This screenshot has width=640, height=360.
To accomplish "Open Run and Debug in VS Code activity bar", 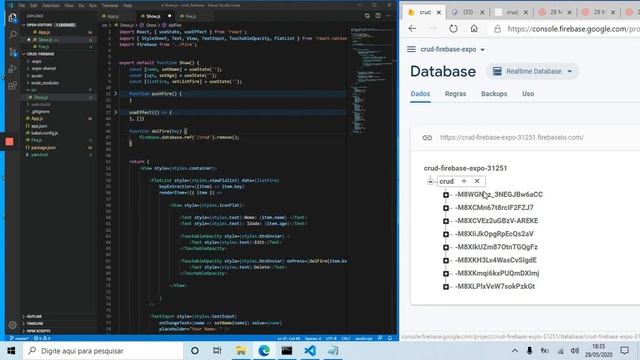I will pos(12,69).
